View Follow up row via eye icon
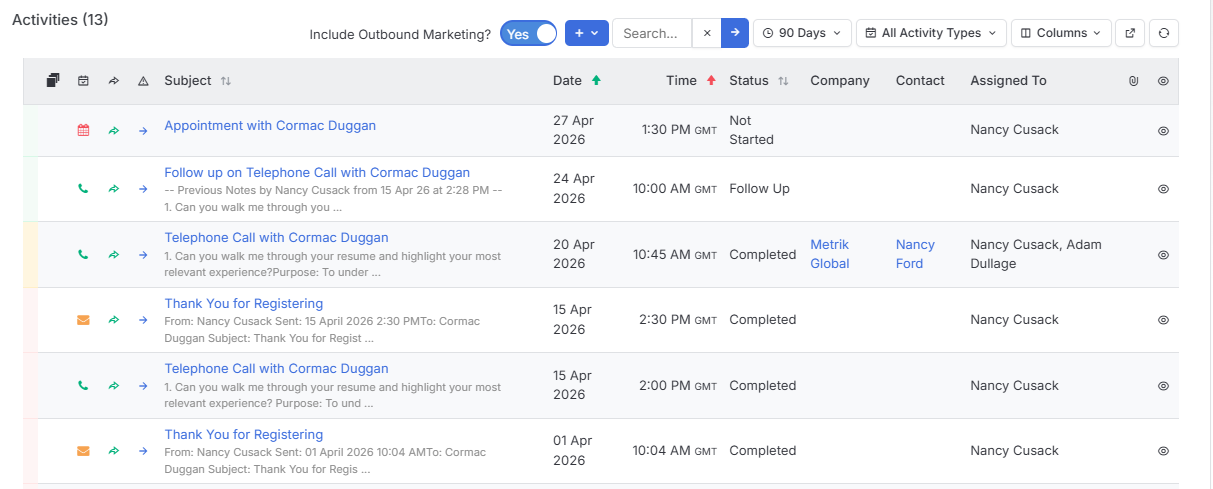Image resolution: width=1213 pixels, height=489 pixels. click(1163, 188)
